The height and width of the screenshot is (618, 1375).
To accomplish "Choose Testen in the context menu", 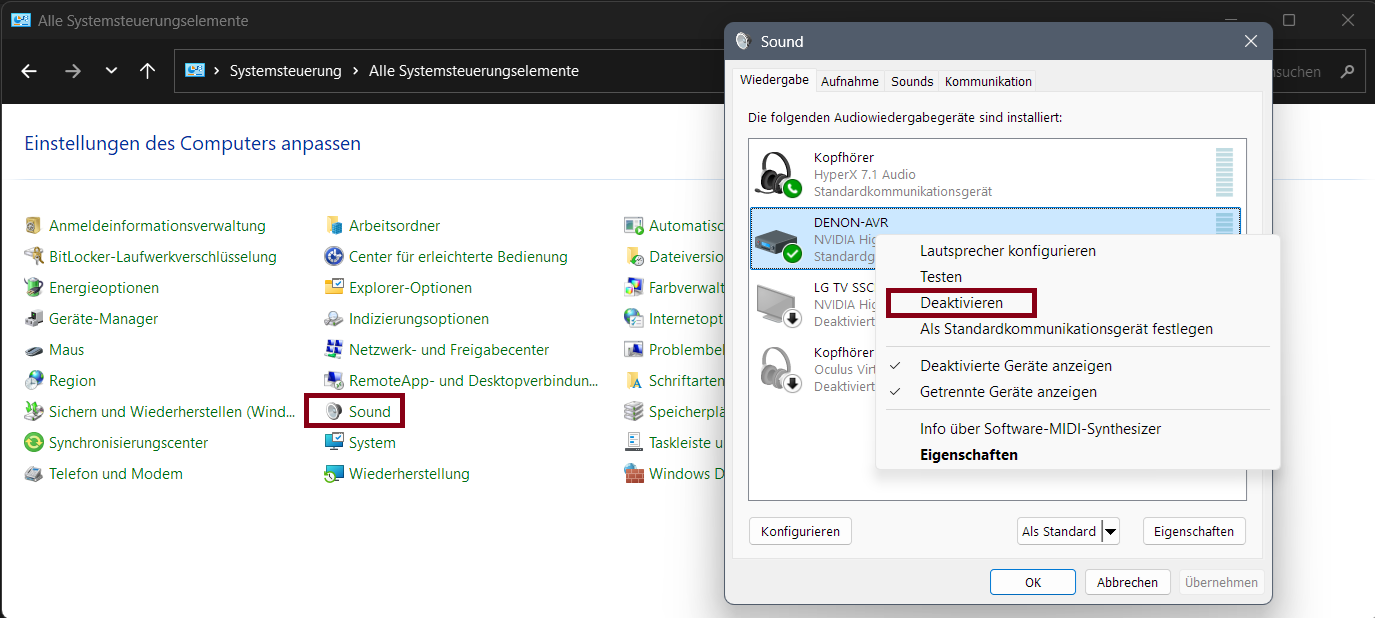I will coord(1077,277).
